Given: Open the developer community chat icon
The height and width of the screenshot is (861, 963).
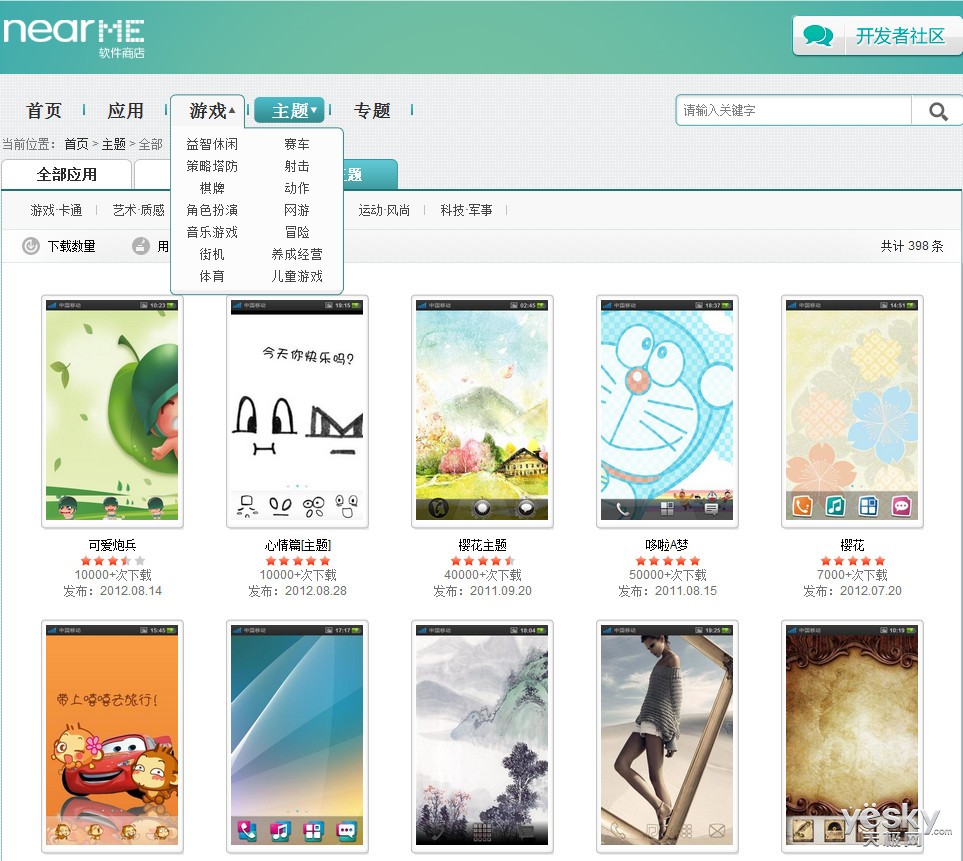Looking at the screenshot, I should pyautogui.click(x=819, y=36).
